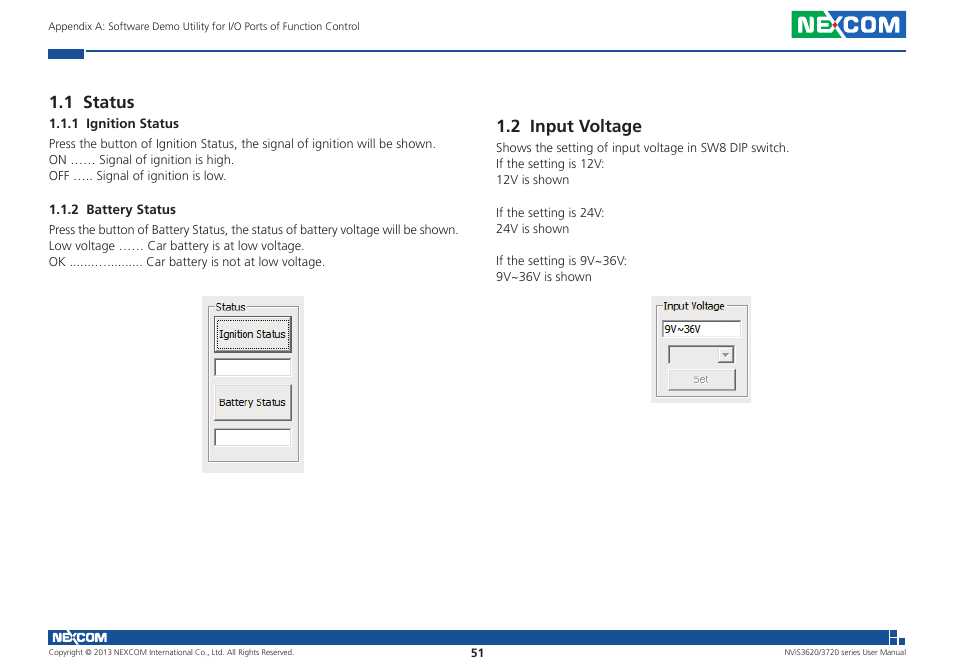The image size is (954, 672).
Task: Click the 9V~36V input voltage field
Action: tap(701, 329)
